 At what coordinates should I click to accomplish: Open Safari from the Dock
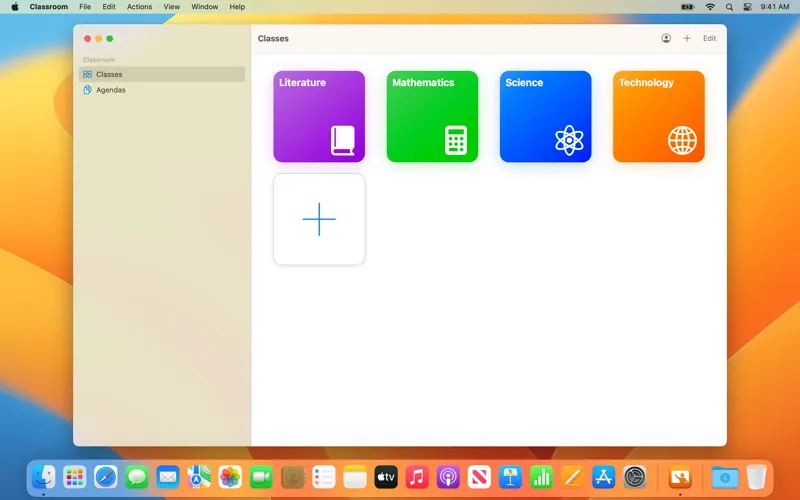point(106,478)
